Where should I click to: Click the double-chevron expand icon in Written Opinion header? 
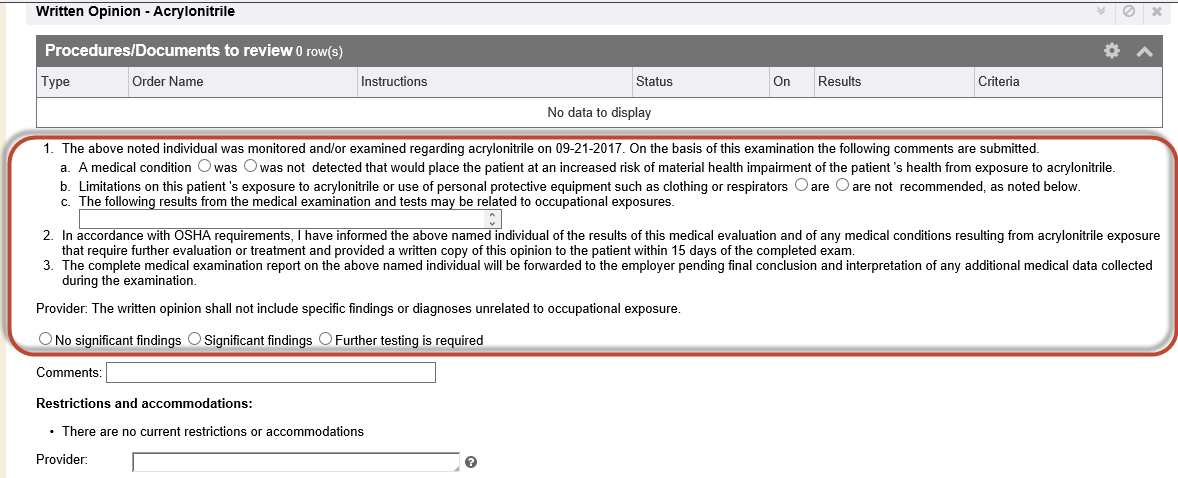(1101, 11)
